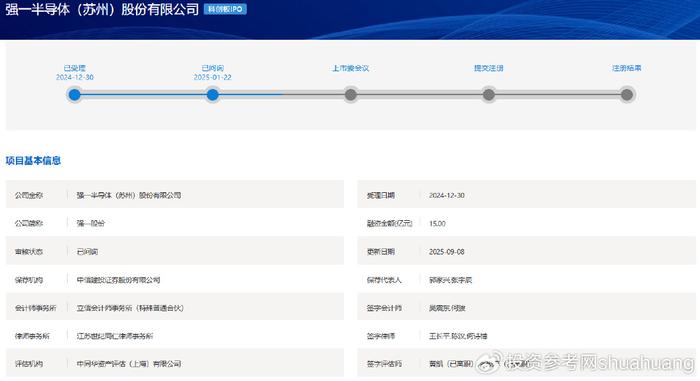This screenshot has width=700, height=381.
Task: Select the full company name value in 公司全称 row
Action: [x=129, y=195]
